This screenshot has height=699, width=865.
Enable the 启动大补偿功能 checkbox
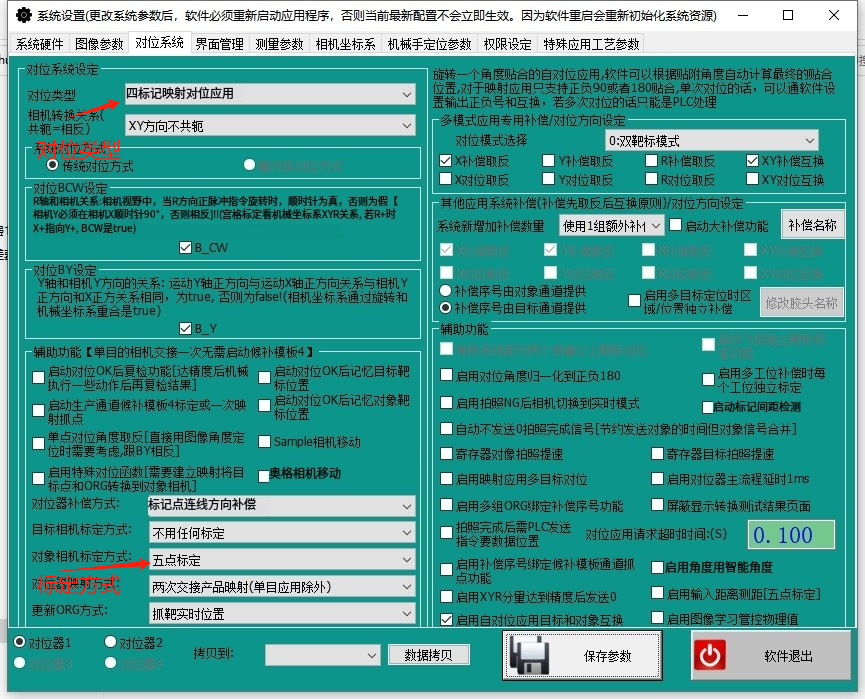[676, 227]
